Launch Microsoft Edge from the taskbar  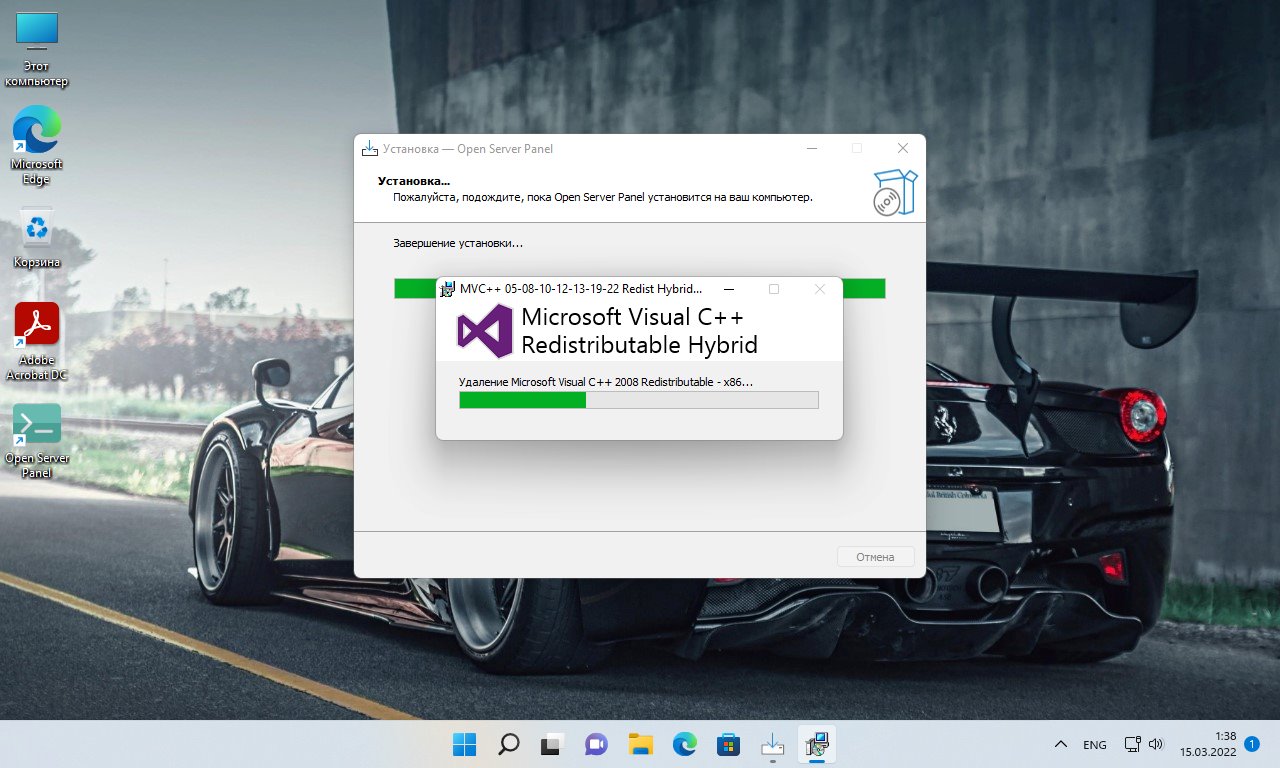pyautogui.click(x=684, y=744)
